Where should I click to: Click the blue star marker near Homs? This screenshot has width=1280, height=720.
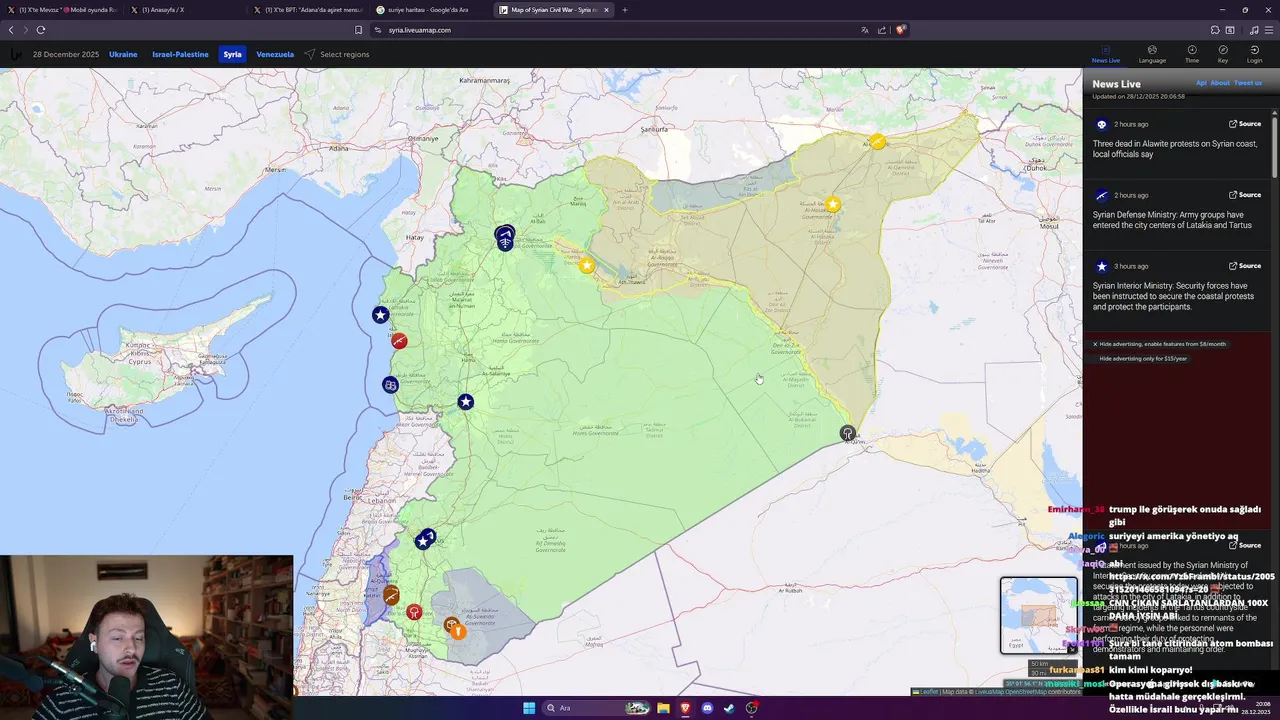point(466,401)
